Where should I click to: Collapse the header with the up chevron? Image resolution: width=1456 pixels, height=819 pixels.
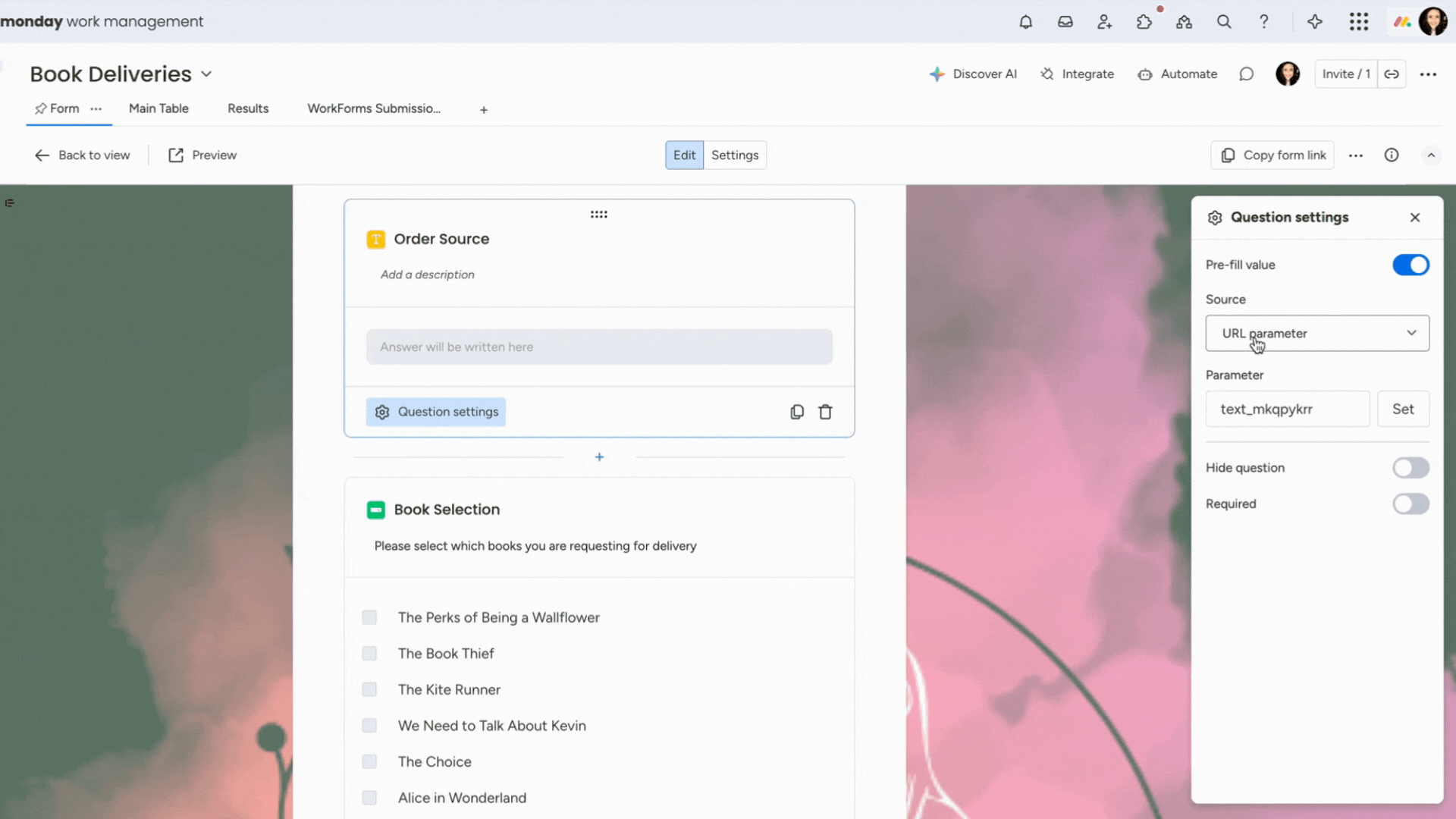[1431, 155]
